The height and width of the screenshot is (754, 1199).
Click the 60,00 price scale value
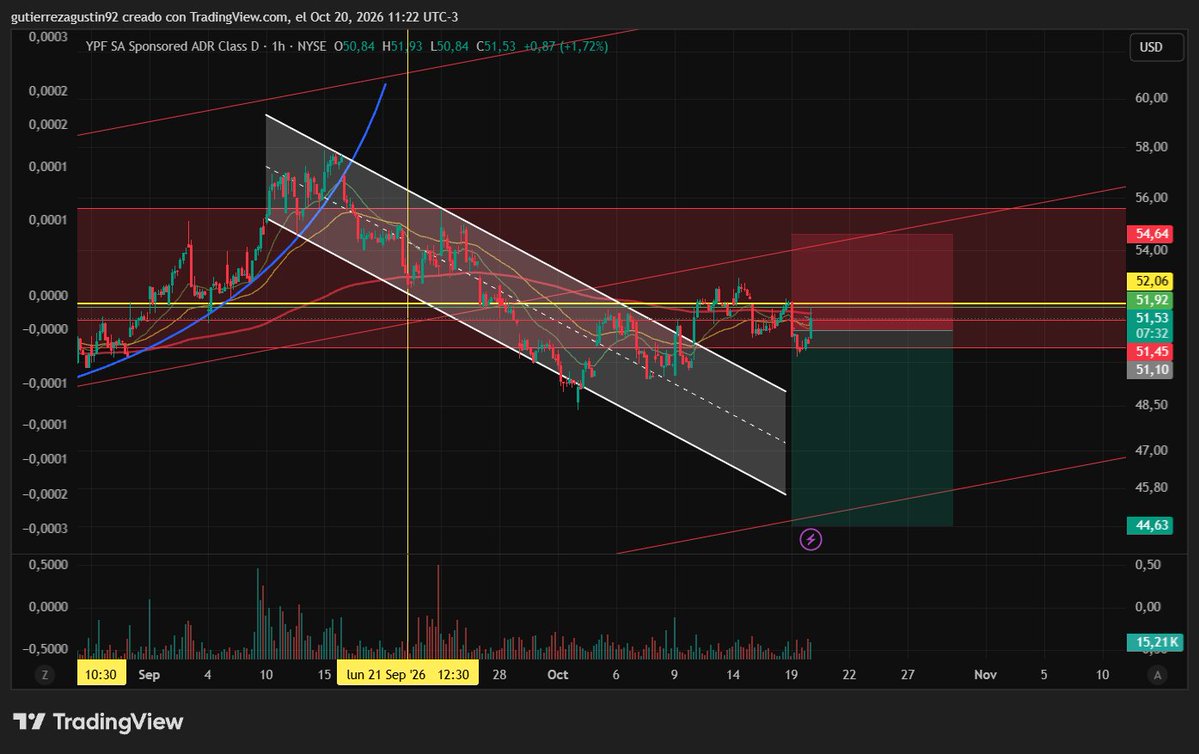coord(1151,98)
